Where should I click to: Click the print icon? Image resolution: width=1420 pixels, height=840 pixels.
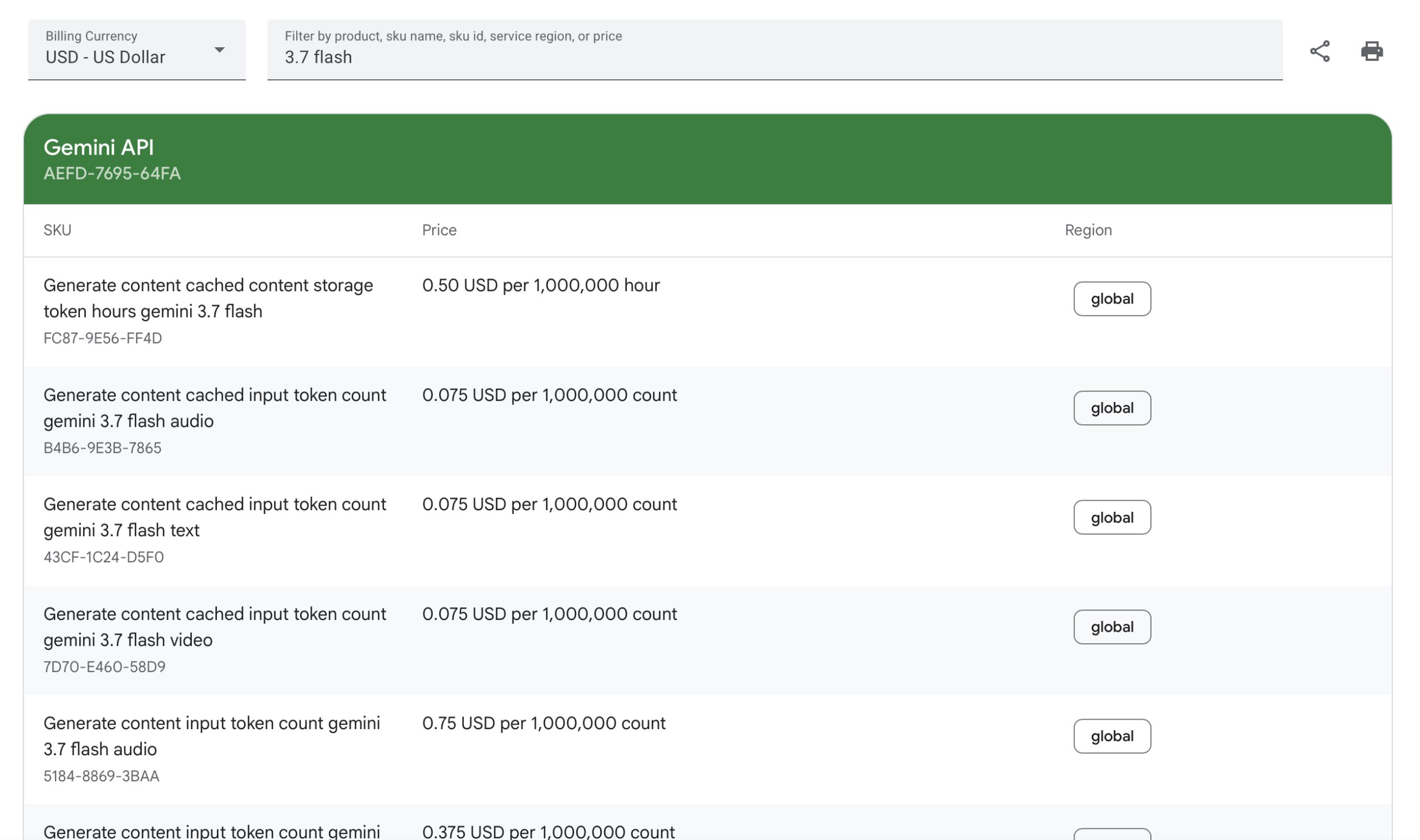point(1371,51)
